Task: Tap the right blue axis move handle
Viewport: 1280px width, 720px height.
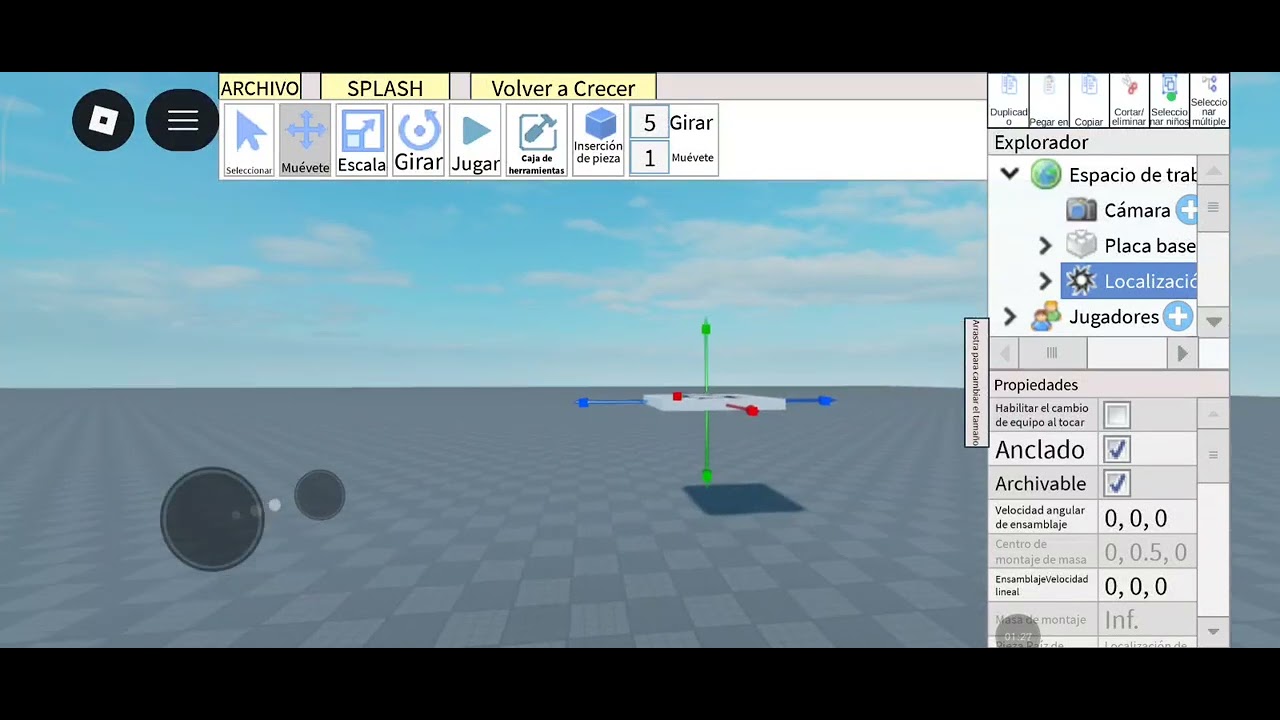Action: (825, 401)
